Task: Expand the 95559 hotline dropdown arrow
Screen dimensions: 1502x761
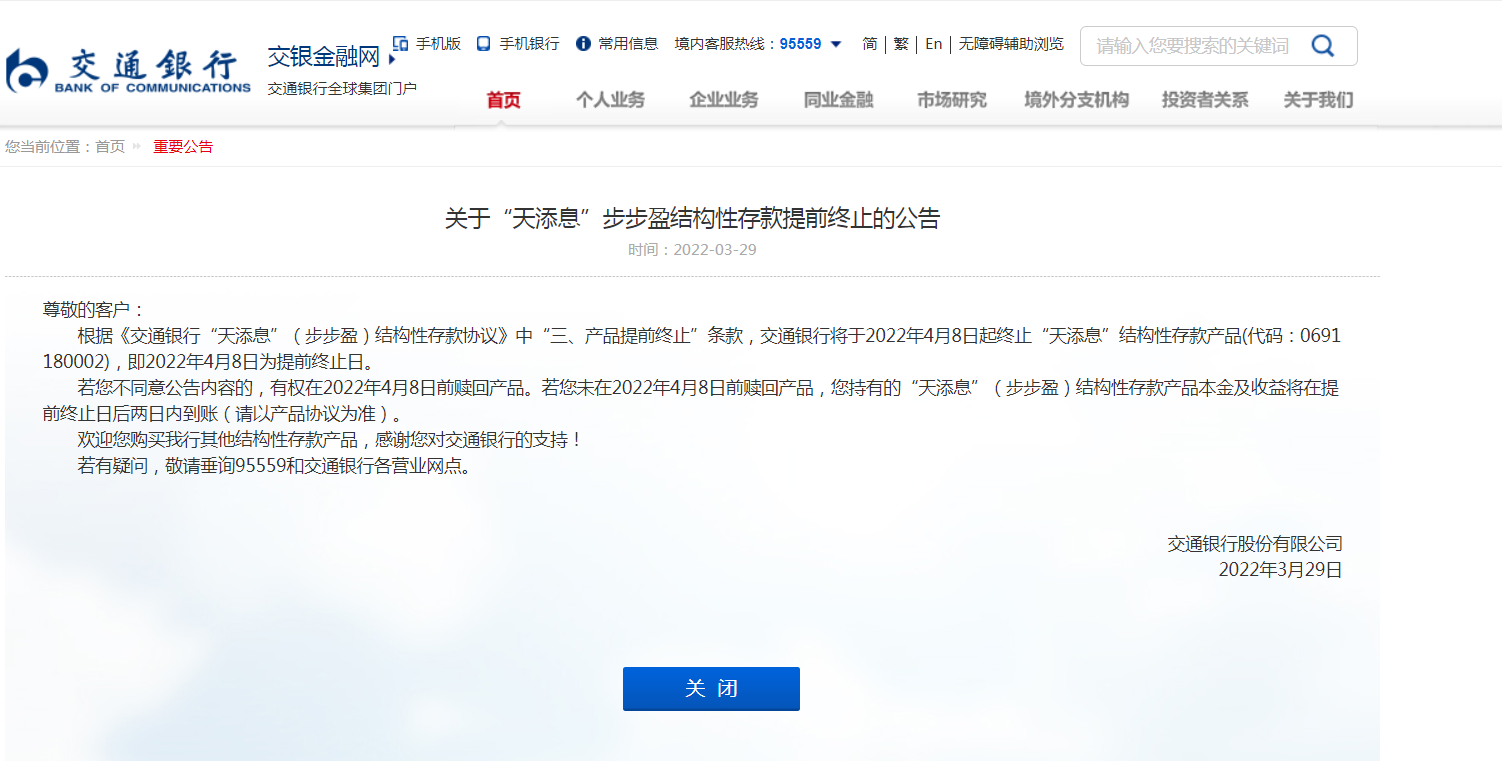Action: coord(836,44)
